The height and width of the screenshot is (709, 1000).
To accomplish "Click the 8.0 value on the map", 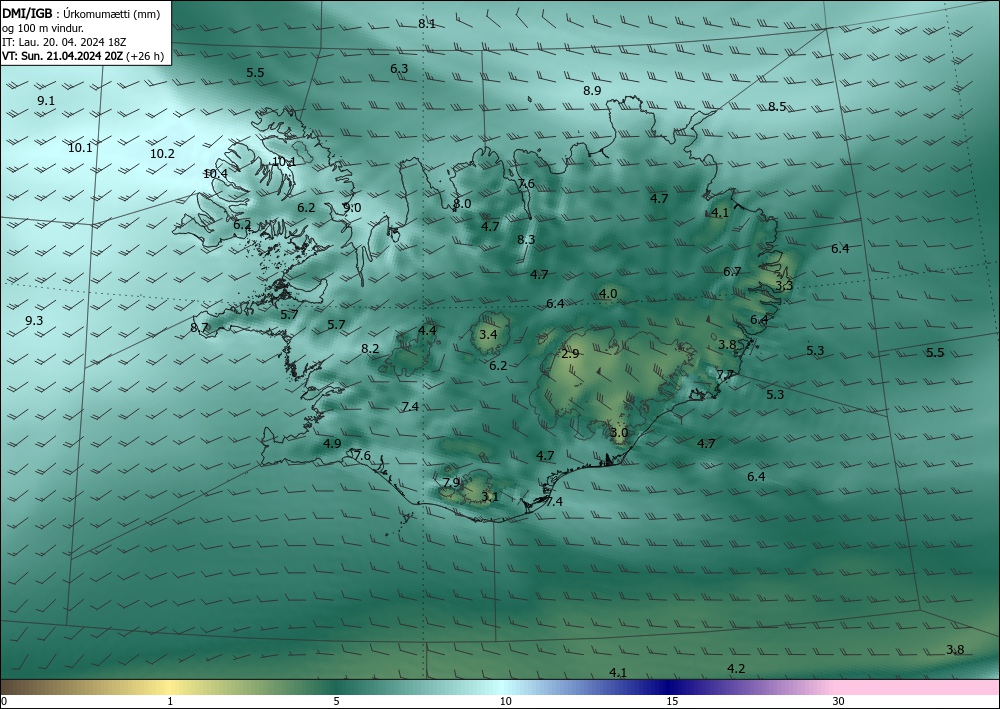I will click(x=462, y=204).
